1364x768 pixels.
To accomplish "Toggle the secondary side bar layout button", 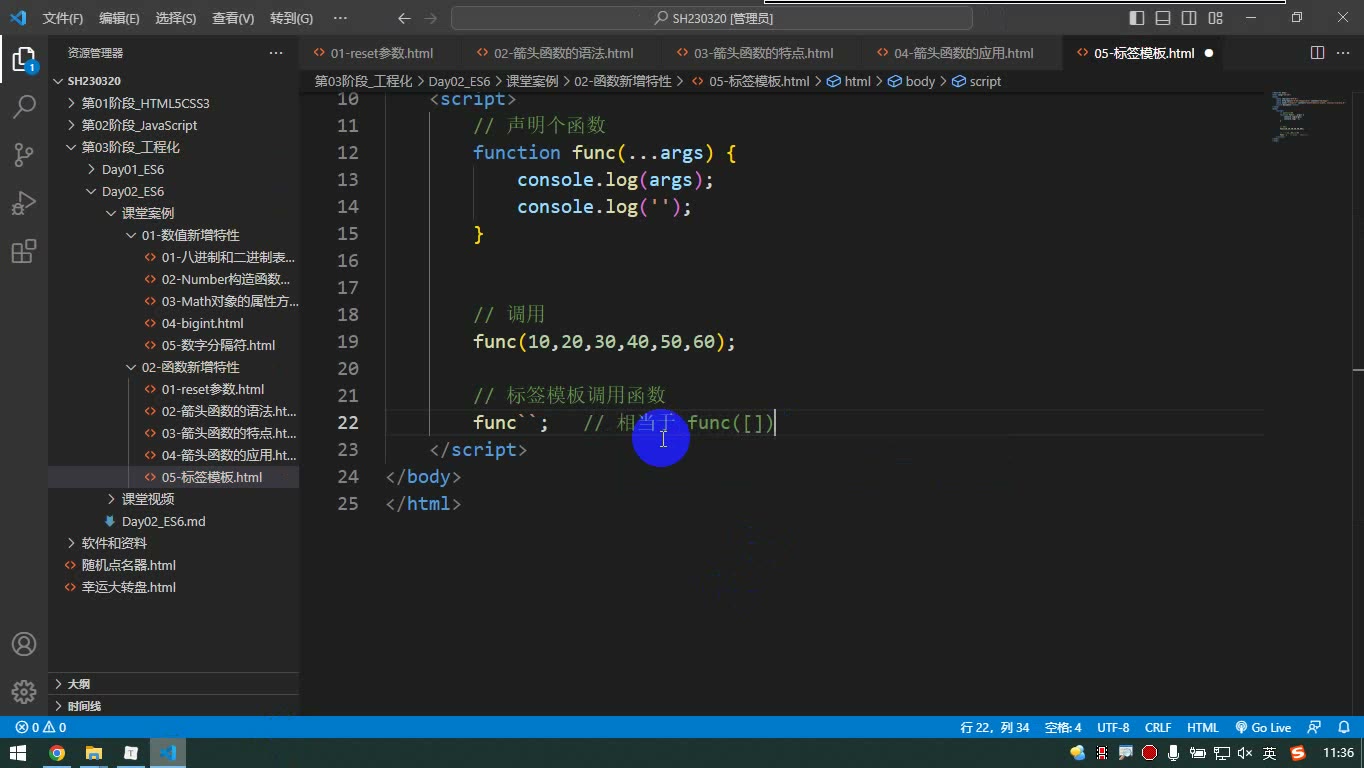I will click(x=1189, y=18).
